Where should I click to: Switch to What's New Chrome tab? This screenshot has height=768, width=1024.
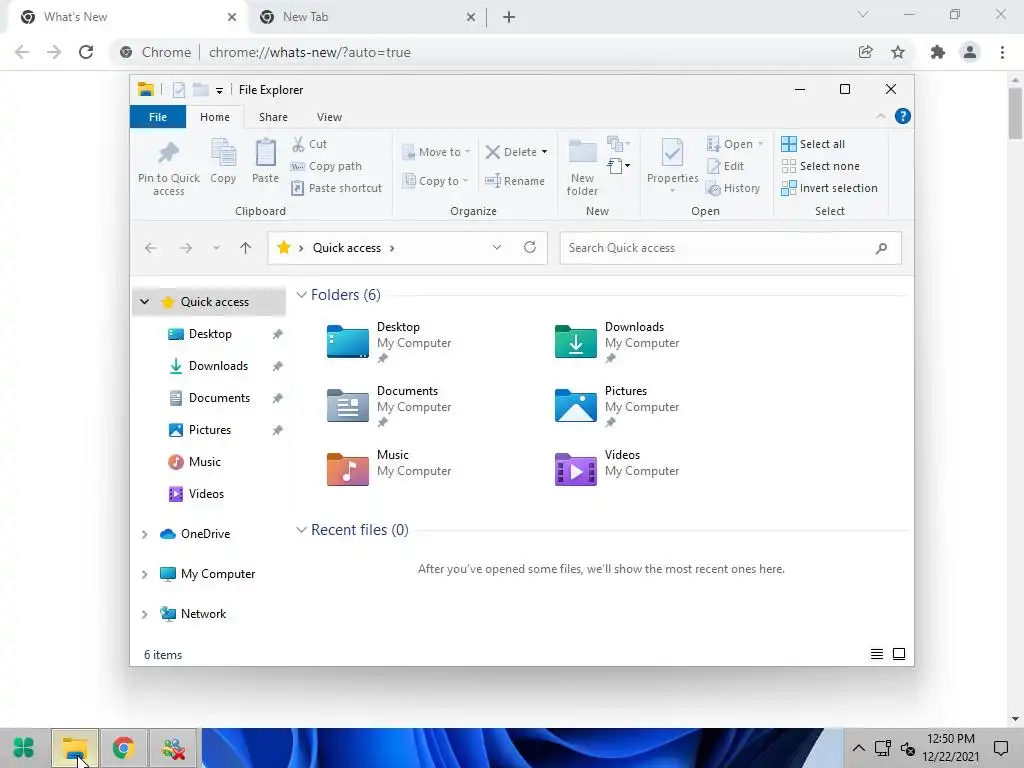pos(127,17)
